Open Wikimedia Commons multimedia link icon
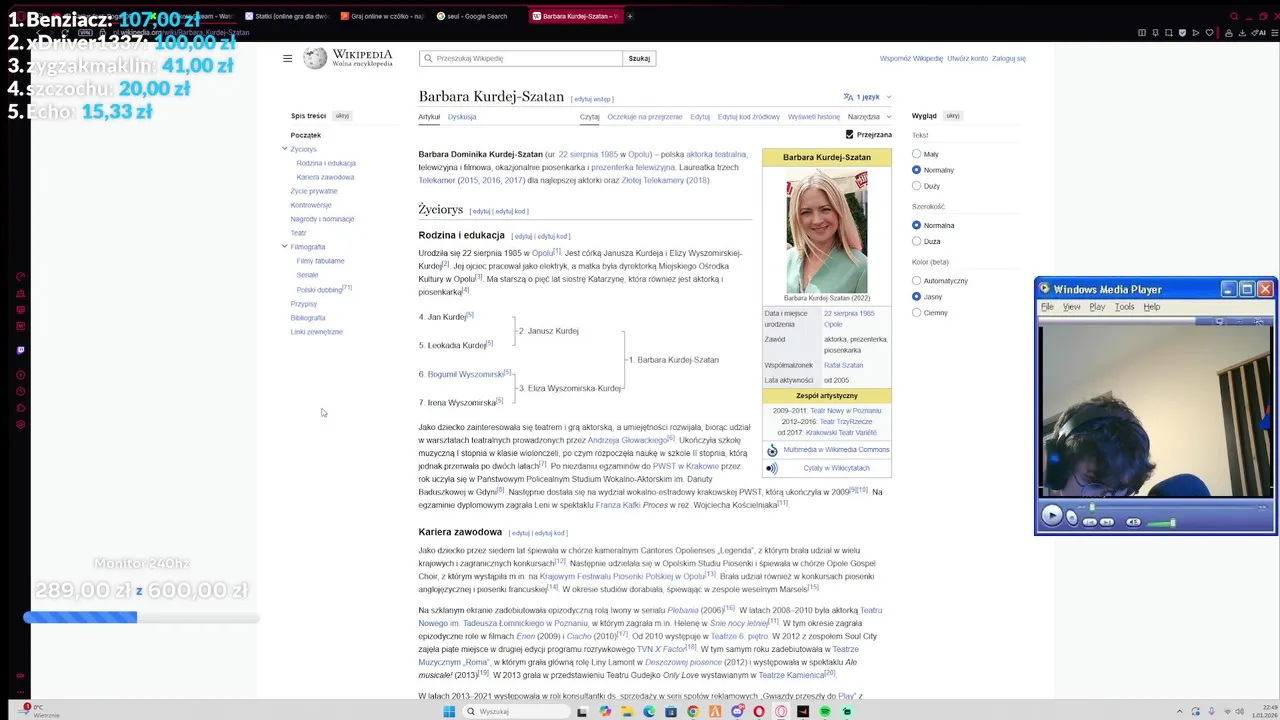The image size is (1280, 720). [772, 450]
